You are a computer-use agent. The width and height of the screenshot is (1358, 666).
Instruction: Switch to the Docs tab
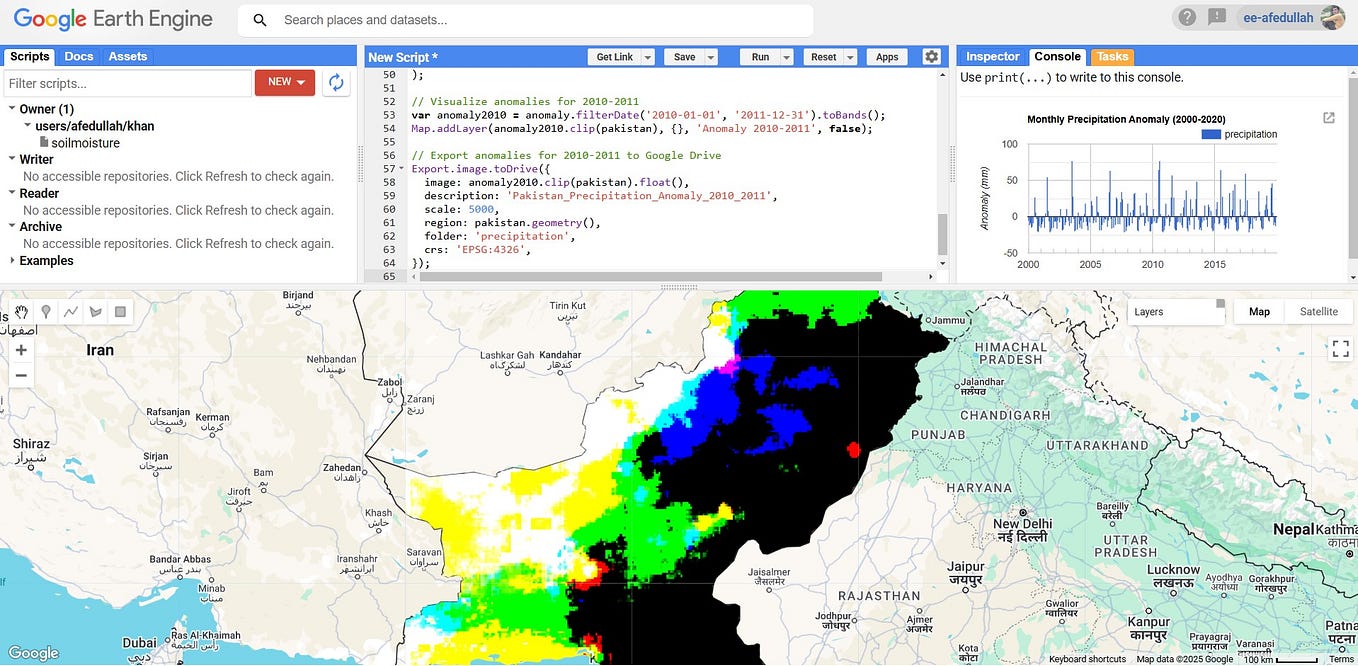(78, 56)
